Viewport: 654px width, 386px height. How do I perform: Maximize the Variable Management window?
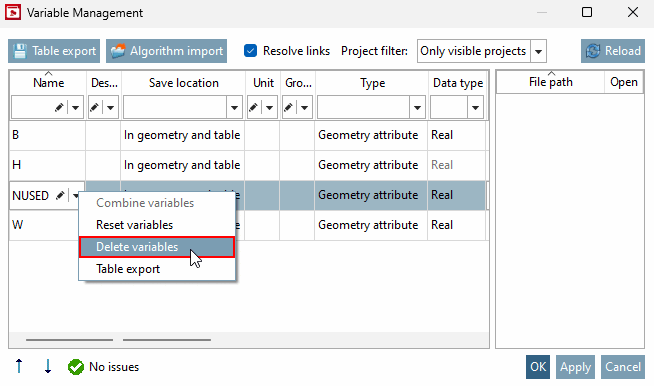tap(587, 12)
